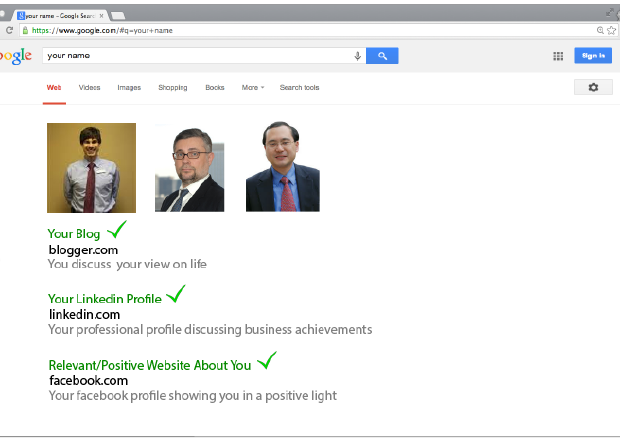Open 'Your Linkedin Profile' result
Image resolution: width=620 pixels, height=440 pixels.
tap(105, 299)
